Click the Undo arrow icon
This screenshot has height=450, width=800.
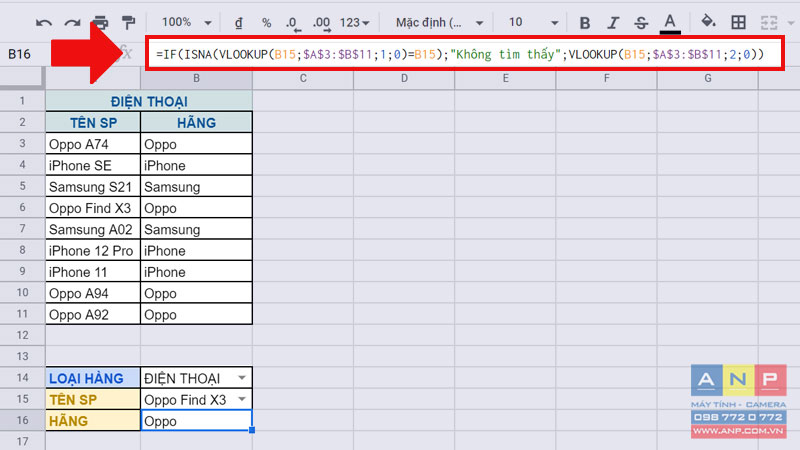click(x=44, y=23)
